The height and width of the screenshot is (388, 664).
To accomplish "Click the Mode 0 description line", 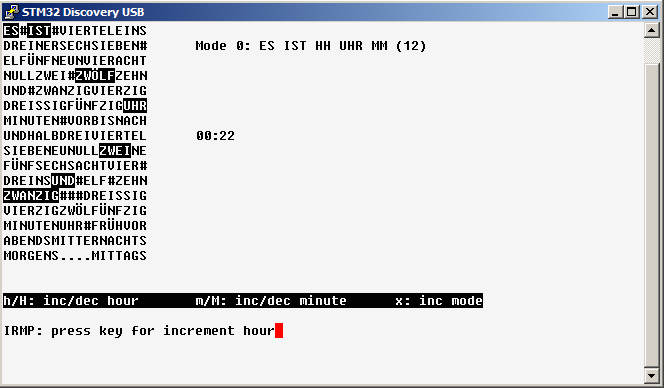I will tap(311, 46).
